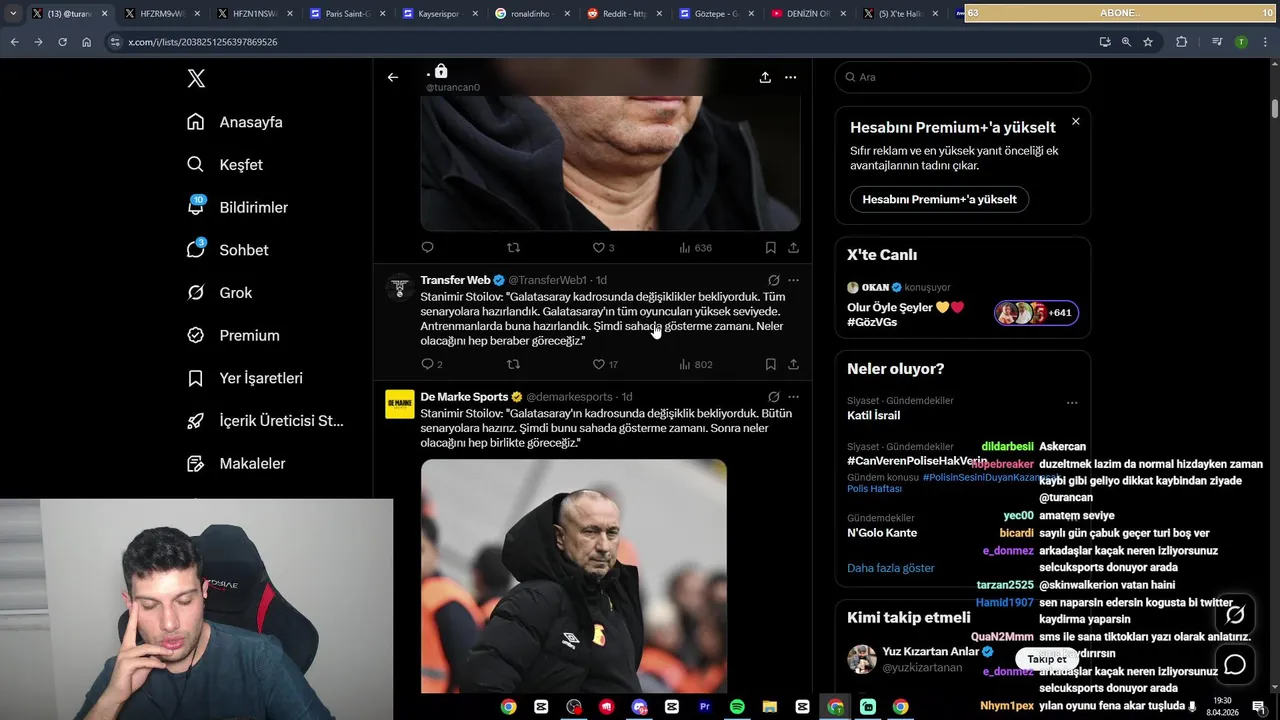Open more options on Transfer Web tweet
The image size is (1280, 720).
click(x=793, y=281)
